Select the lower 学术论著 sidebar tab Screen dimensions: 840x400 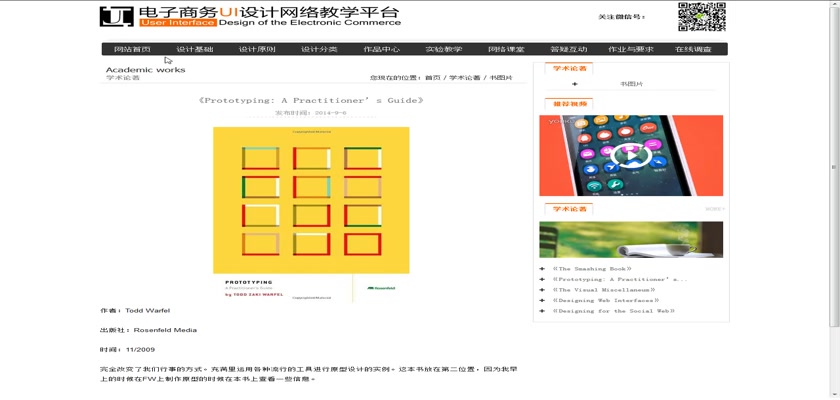(x=569, y=209)
